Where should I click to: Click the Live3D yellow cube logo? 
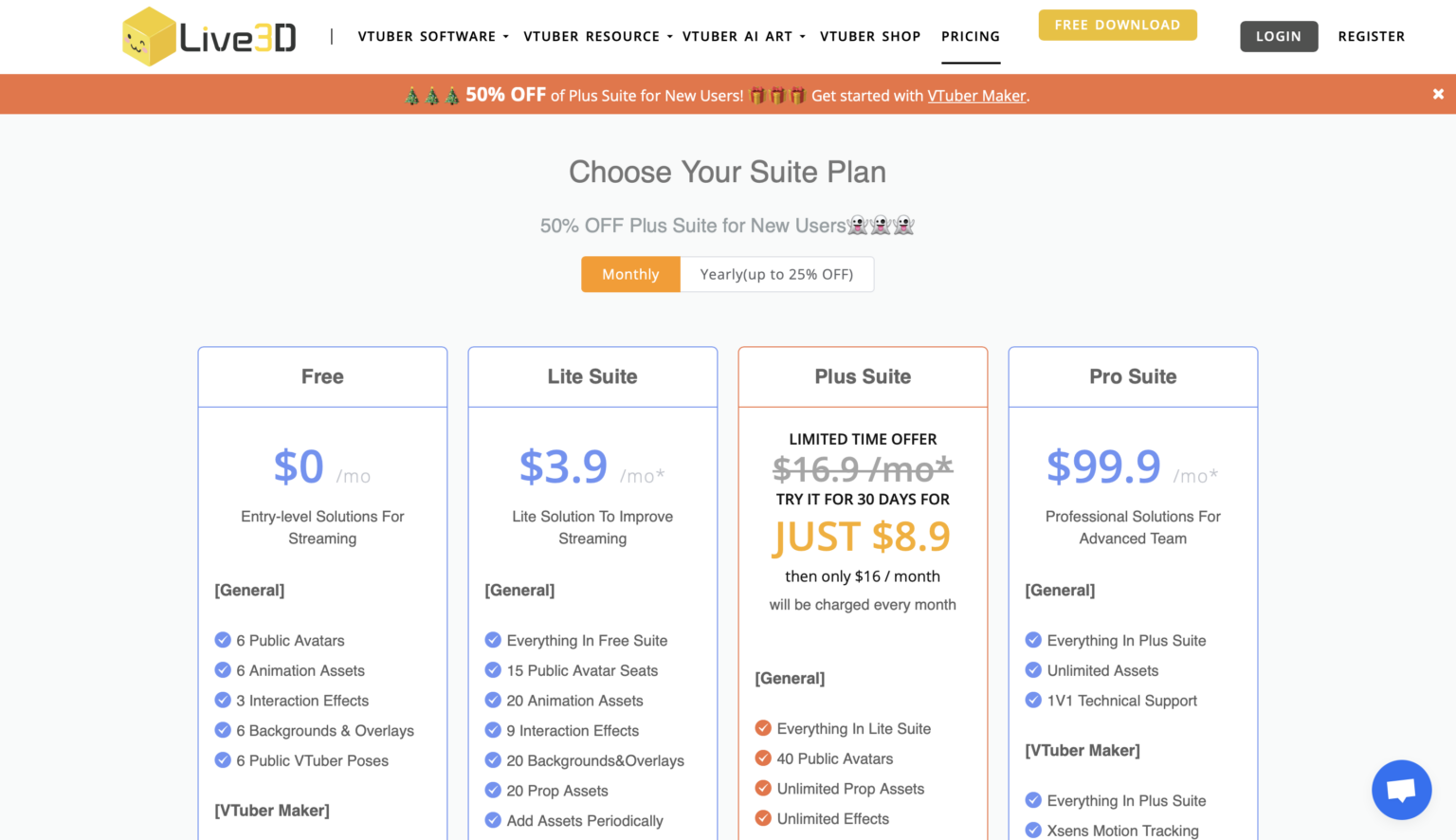click(x=150, y=37)
